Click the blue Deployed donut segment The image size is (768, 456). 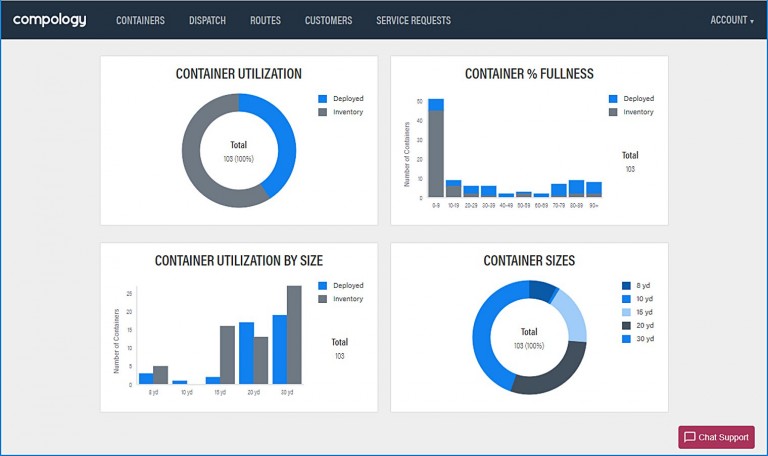pyautogui.click(x=277, y=140)
